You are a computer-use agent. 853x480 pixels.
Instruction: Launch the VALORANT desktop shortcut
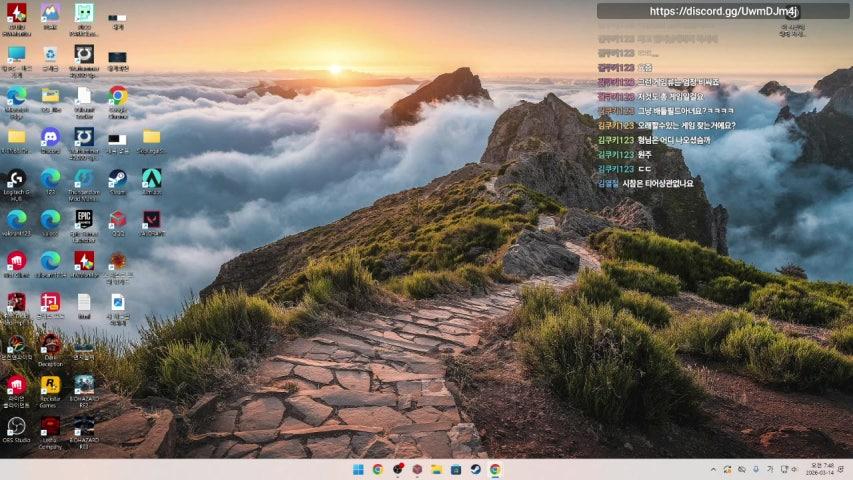click(x=151, y=219)
